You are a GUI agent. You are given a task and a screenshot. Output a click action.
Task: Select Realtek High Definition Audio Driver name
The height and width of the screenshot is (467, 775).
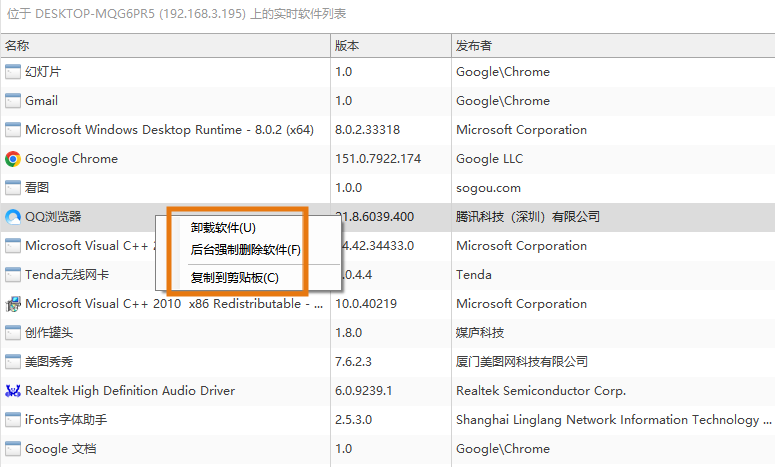[130, 391]
